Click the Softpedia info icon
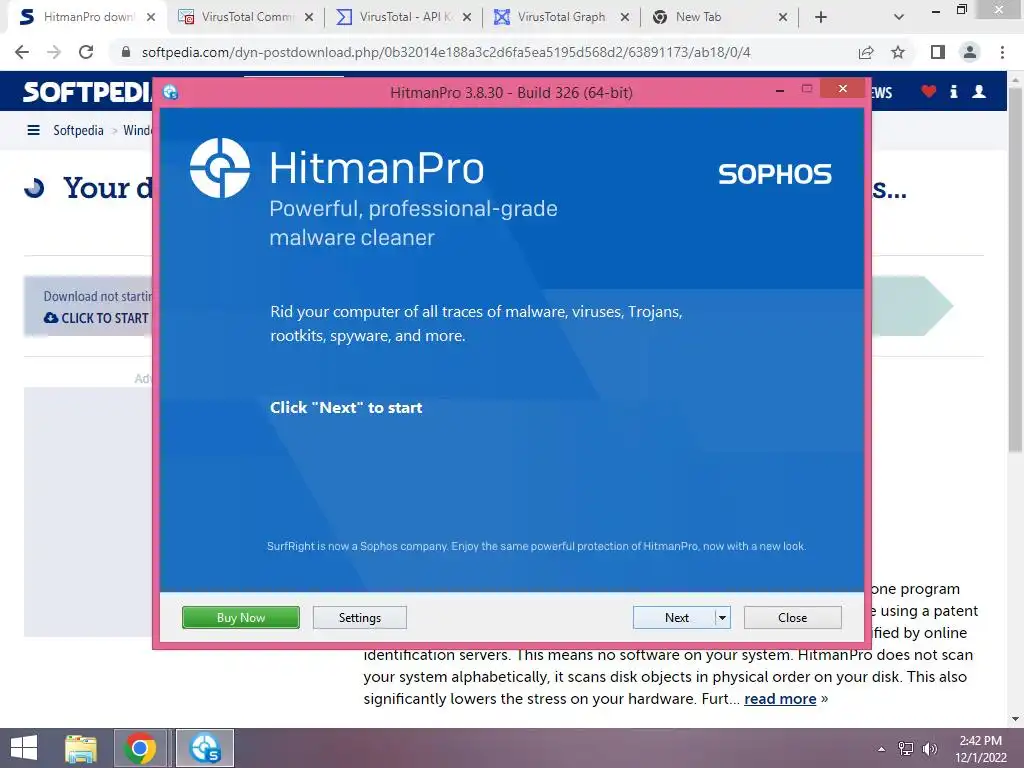 [x=953, y=91]
